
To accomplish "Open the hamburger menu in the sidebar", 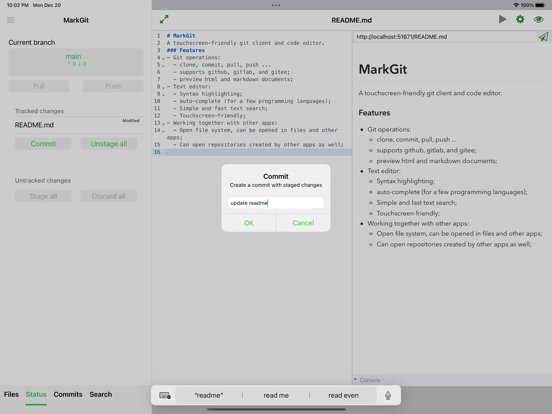I will tap(11, 20).
